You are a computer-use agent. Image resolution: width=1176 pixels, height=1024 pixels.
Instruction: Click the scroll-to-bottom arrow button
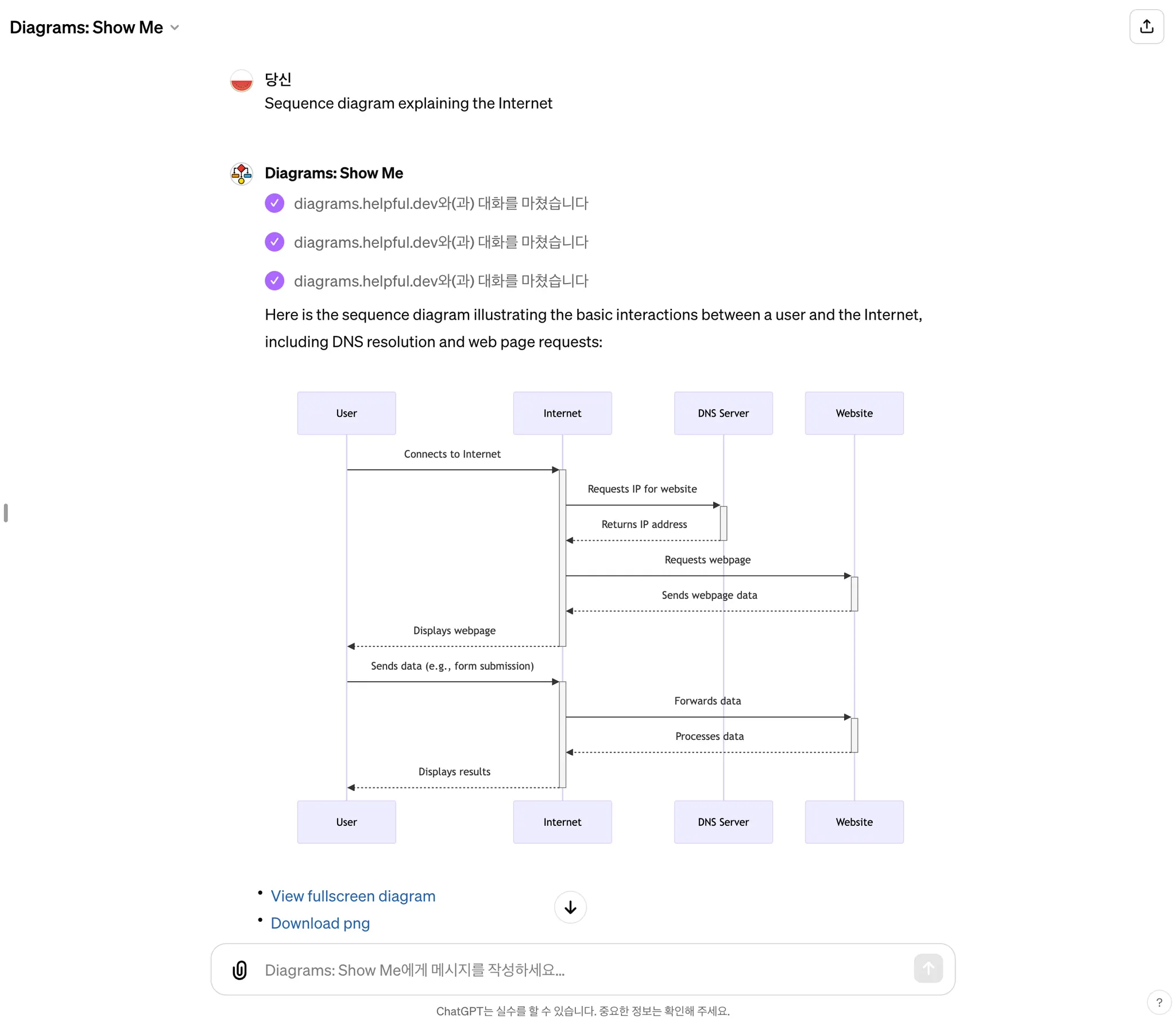(570, 907)
